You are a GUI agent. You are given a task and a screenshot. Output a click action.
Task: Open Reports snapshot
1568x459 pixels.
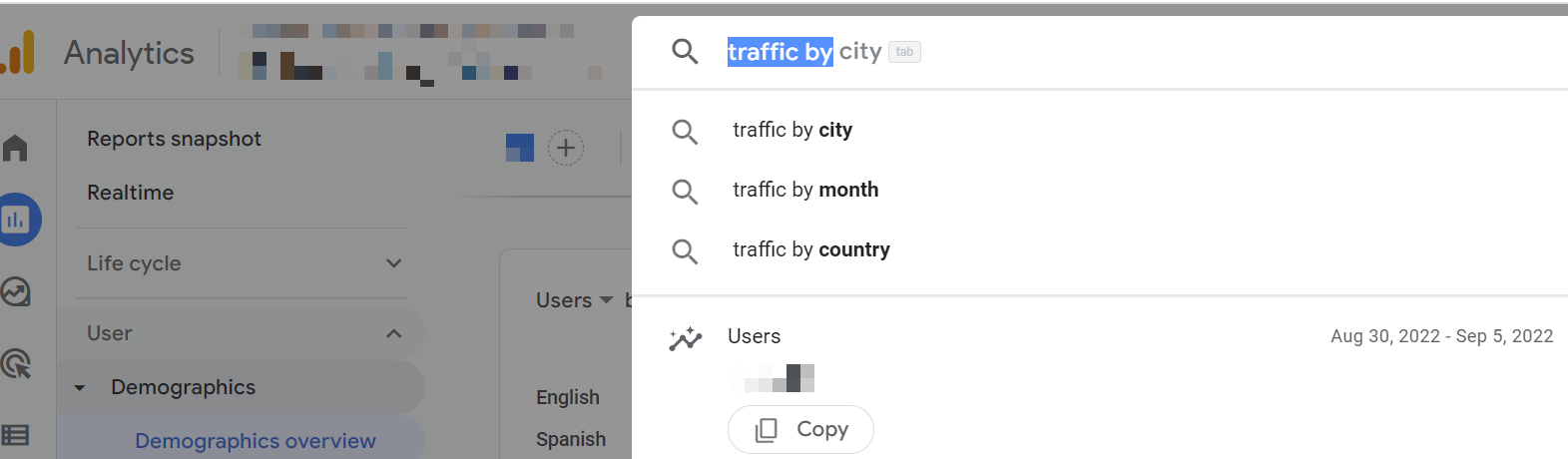click(x=175, y=139)
